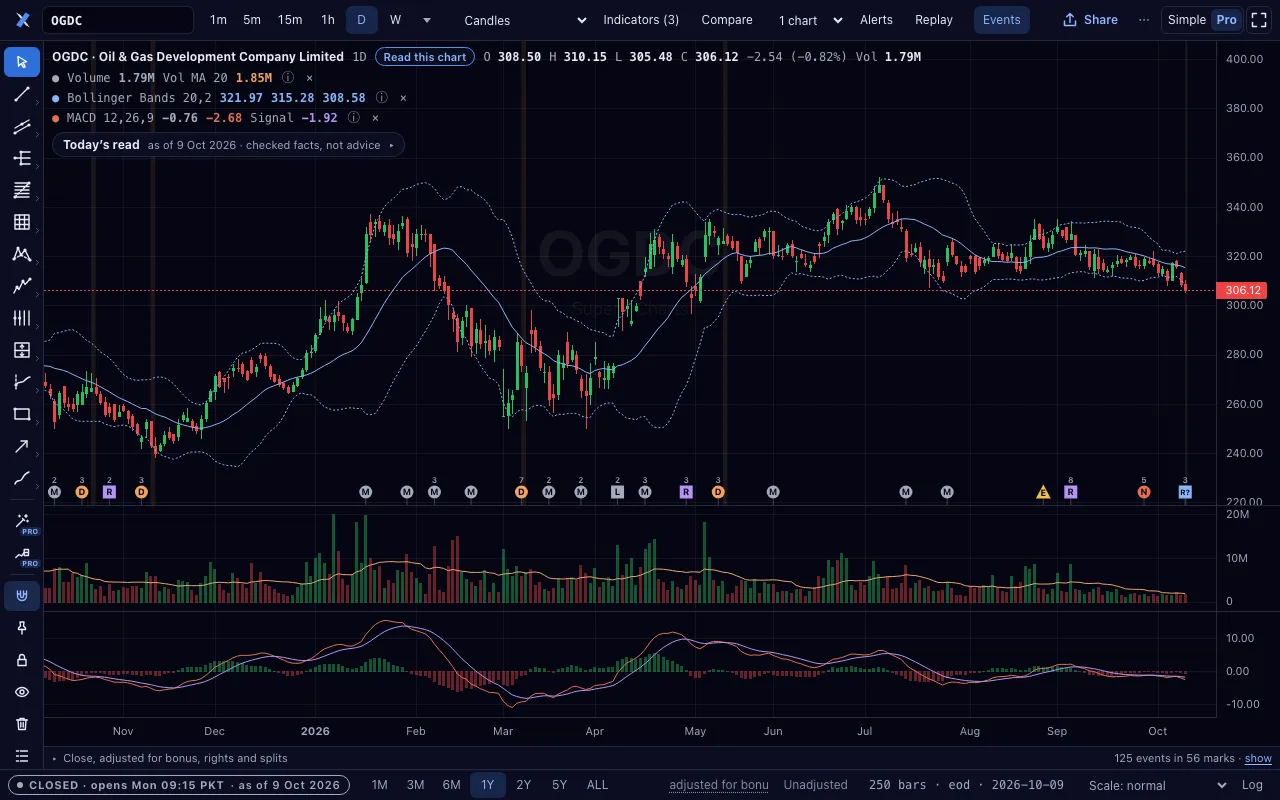Open the object list icon in left toolbar
This screenshot has height=800, width=1280.
[x=22, y=756]
